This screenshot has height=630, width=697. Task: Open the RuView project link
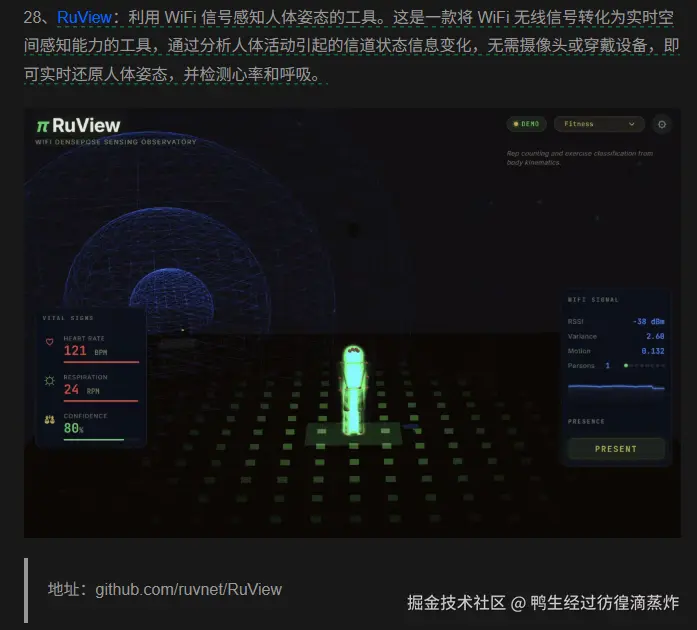(x=84, y=17)
